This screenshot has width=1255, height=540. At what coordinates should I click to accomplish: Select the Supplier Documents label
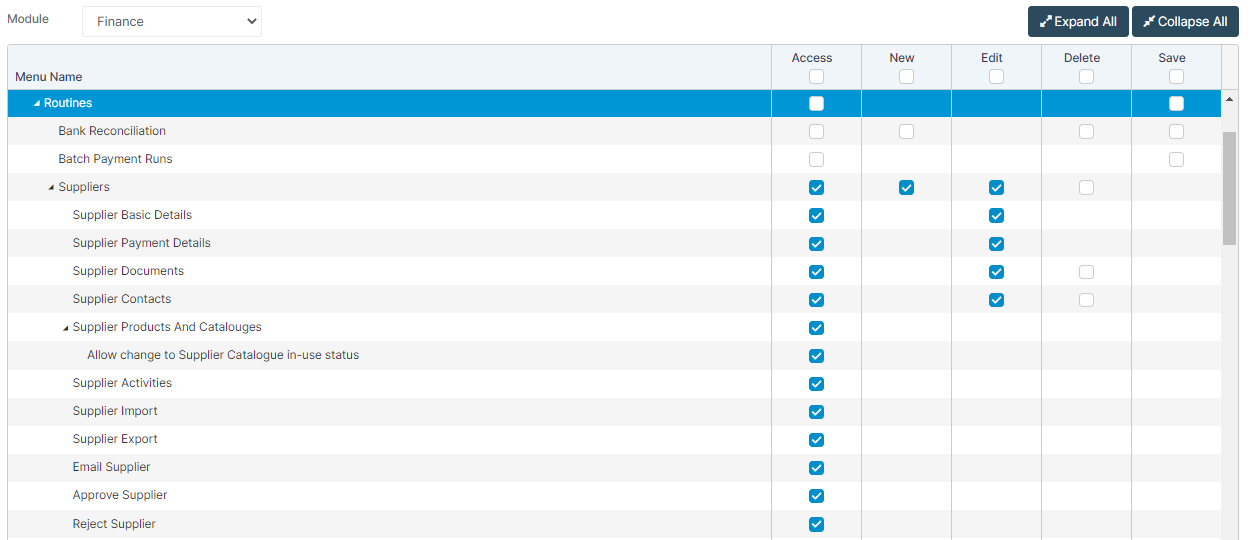128,271
